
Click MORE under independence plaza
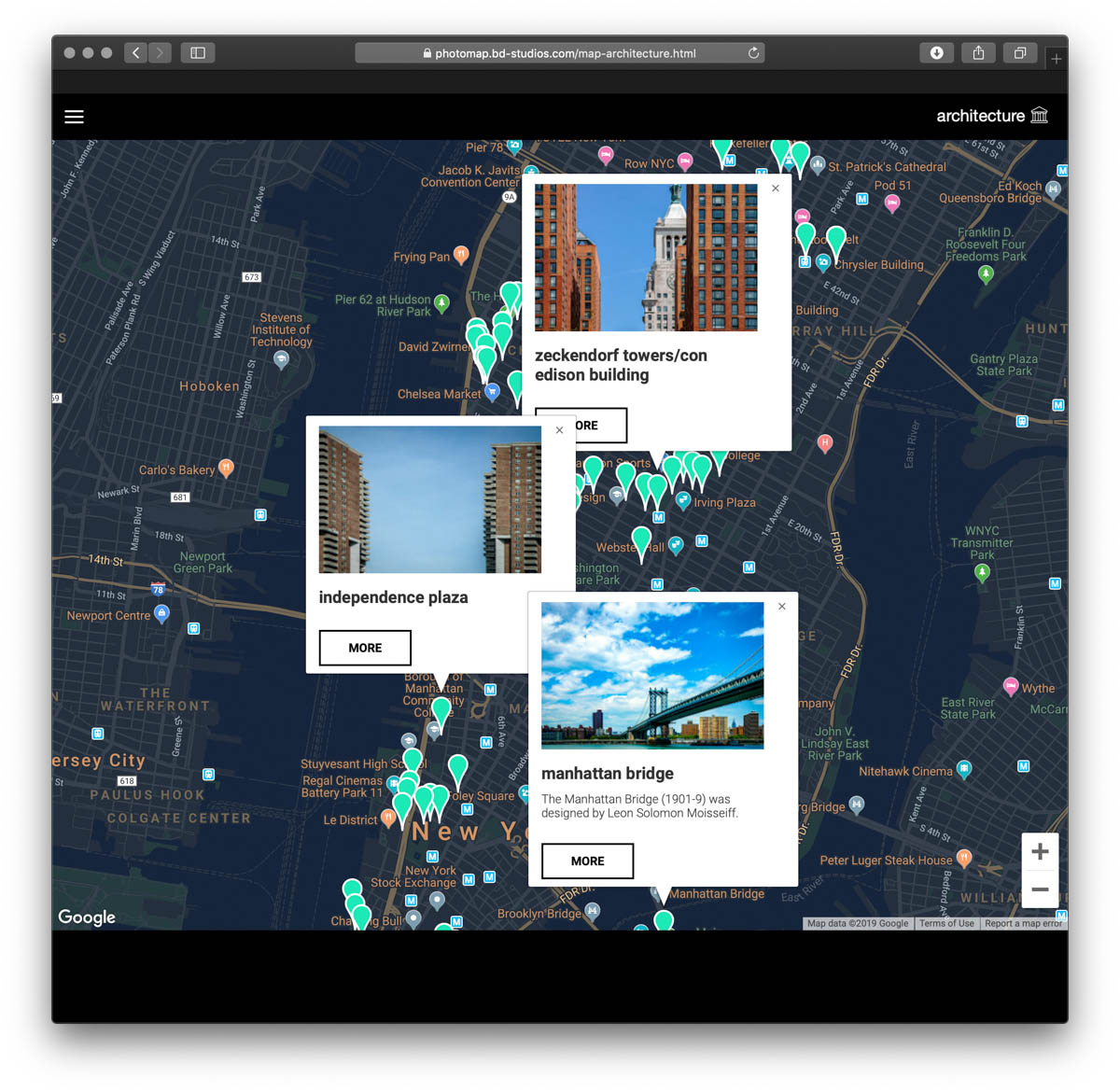(365, 648)
